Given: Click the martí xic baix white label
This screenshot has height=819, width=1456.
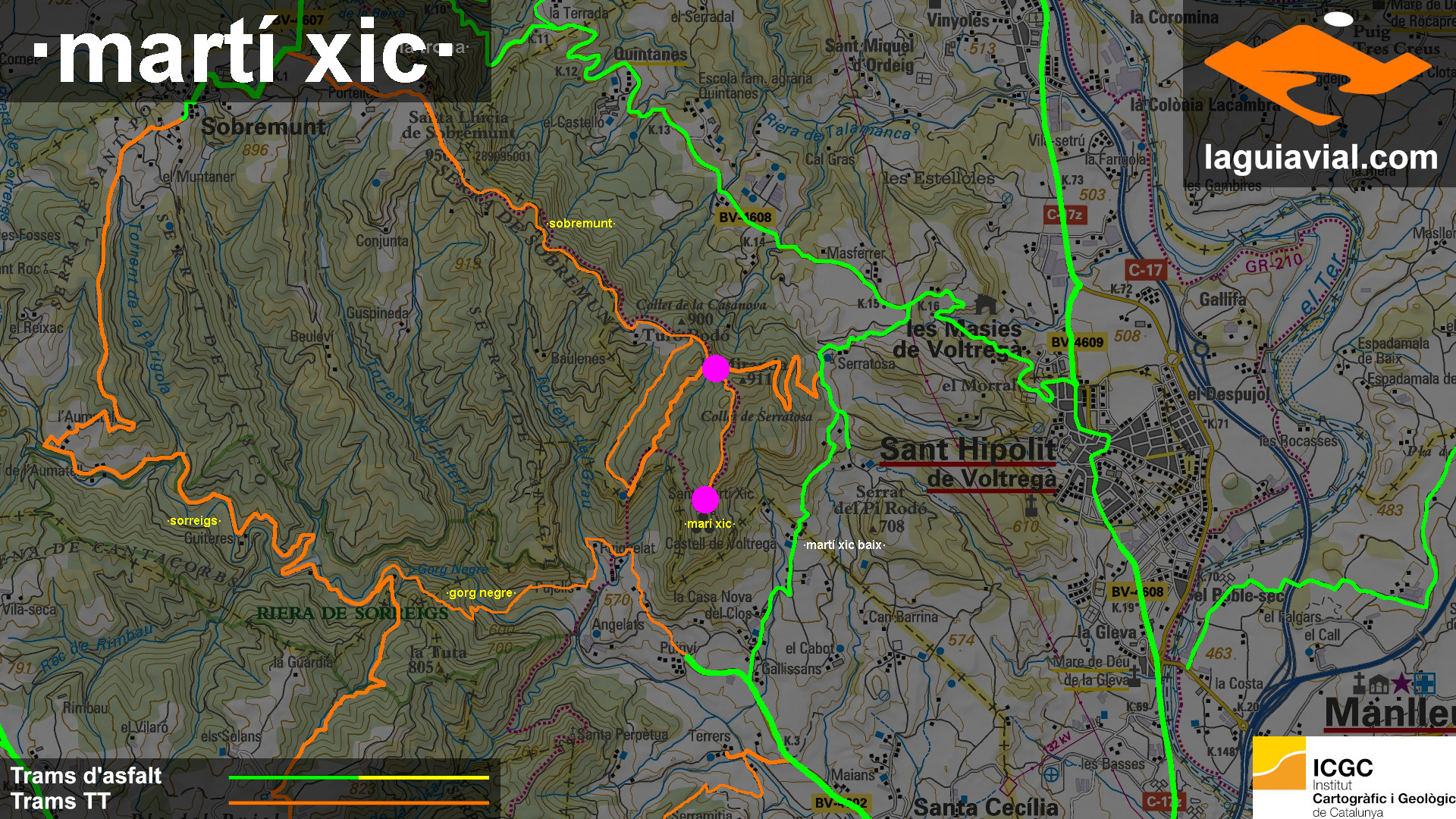Looking at the screenshot, I should [x=844, y=544].
